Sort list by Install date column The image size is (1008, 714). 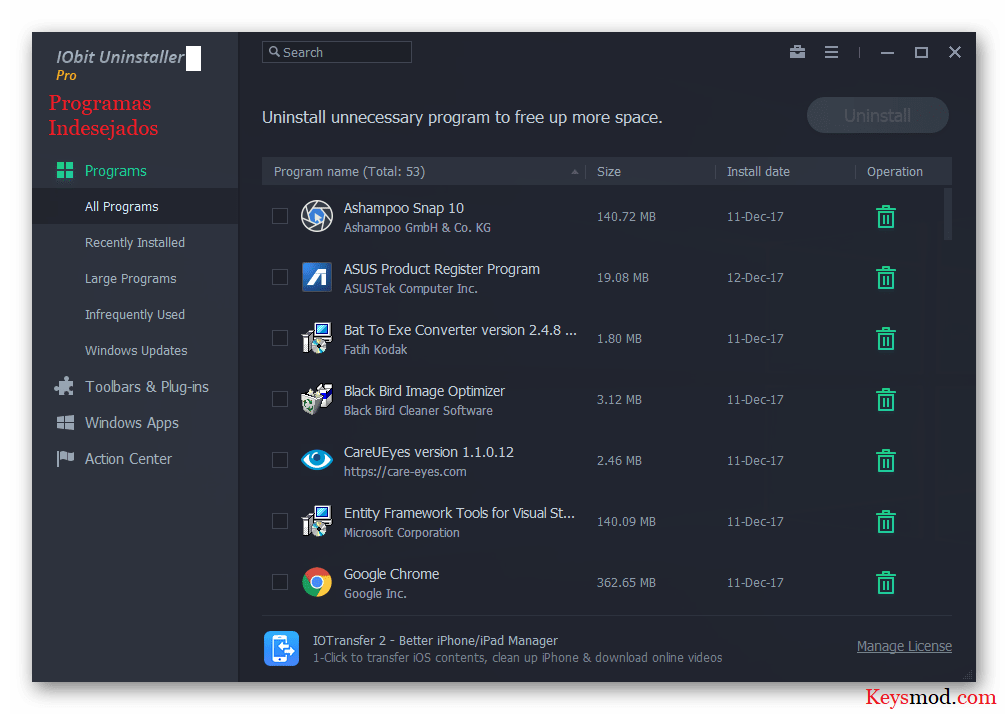(x=758, y=172)
